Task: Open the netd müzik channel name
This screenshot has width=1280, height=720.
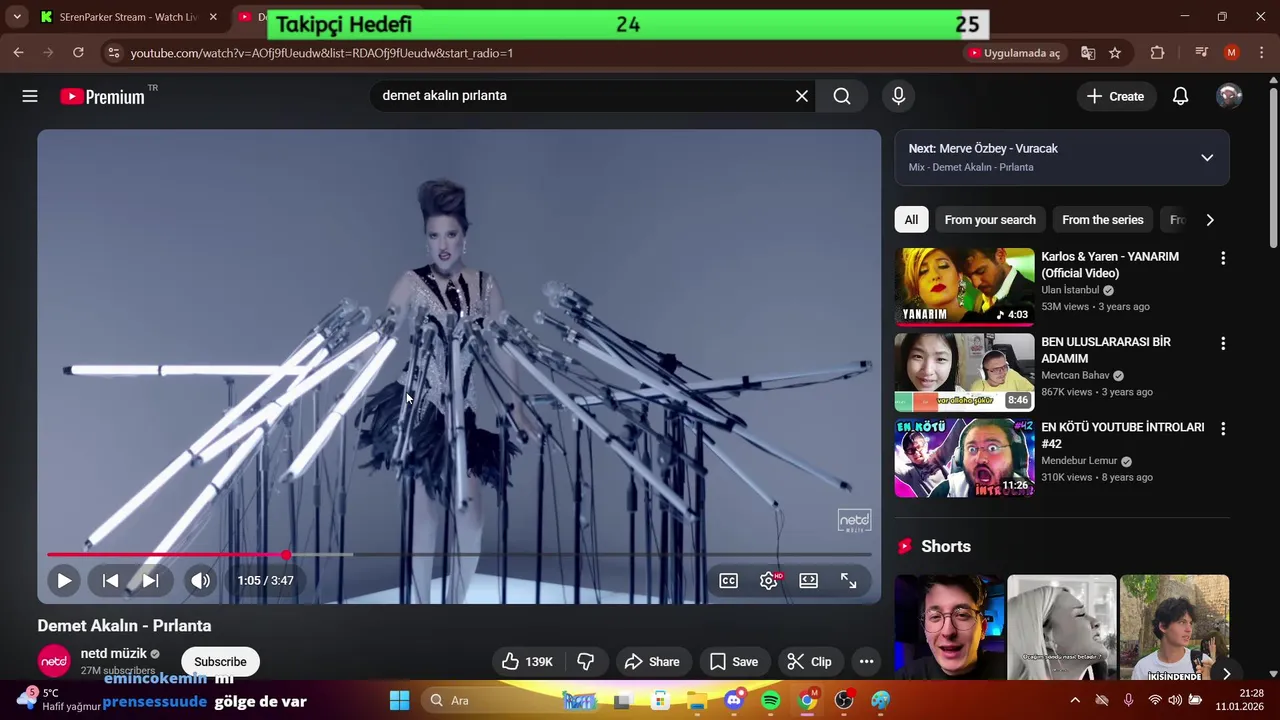Action: pos(114,654)
